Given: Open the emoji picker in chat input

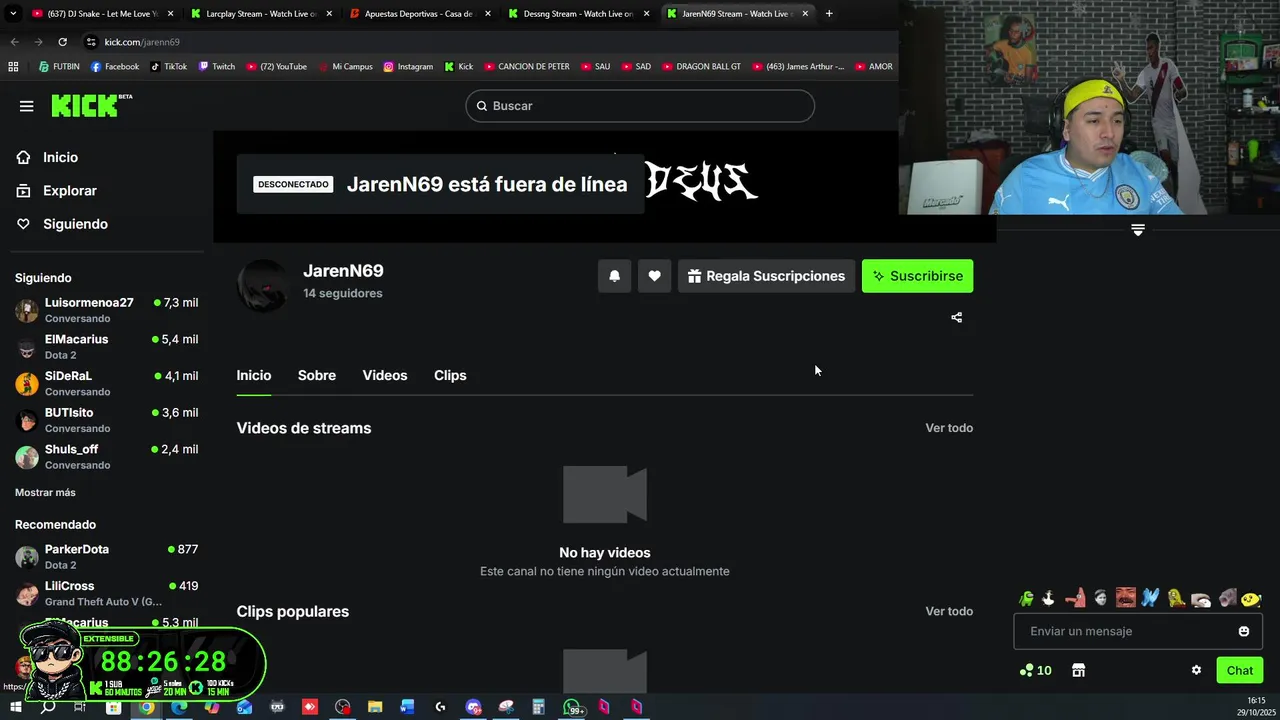Looking at the screenshot, I should click(1244, 631).
